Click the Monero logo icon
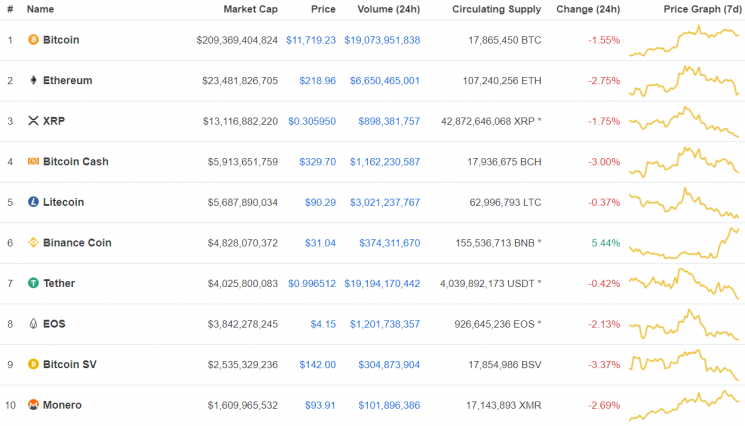Viewport: 745px width, 426px height. pos(33,405)
